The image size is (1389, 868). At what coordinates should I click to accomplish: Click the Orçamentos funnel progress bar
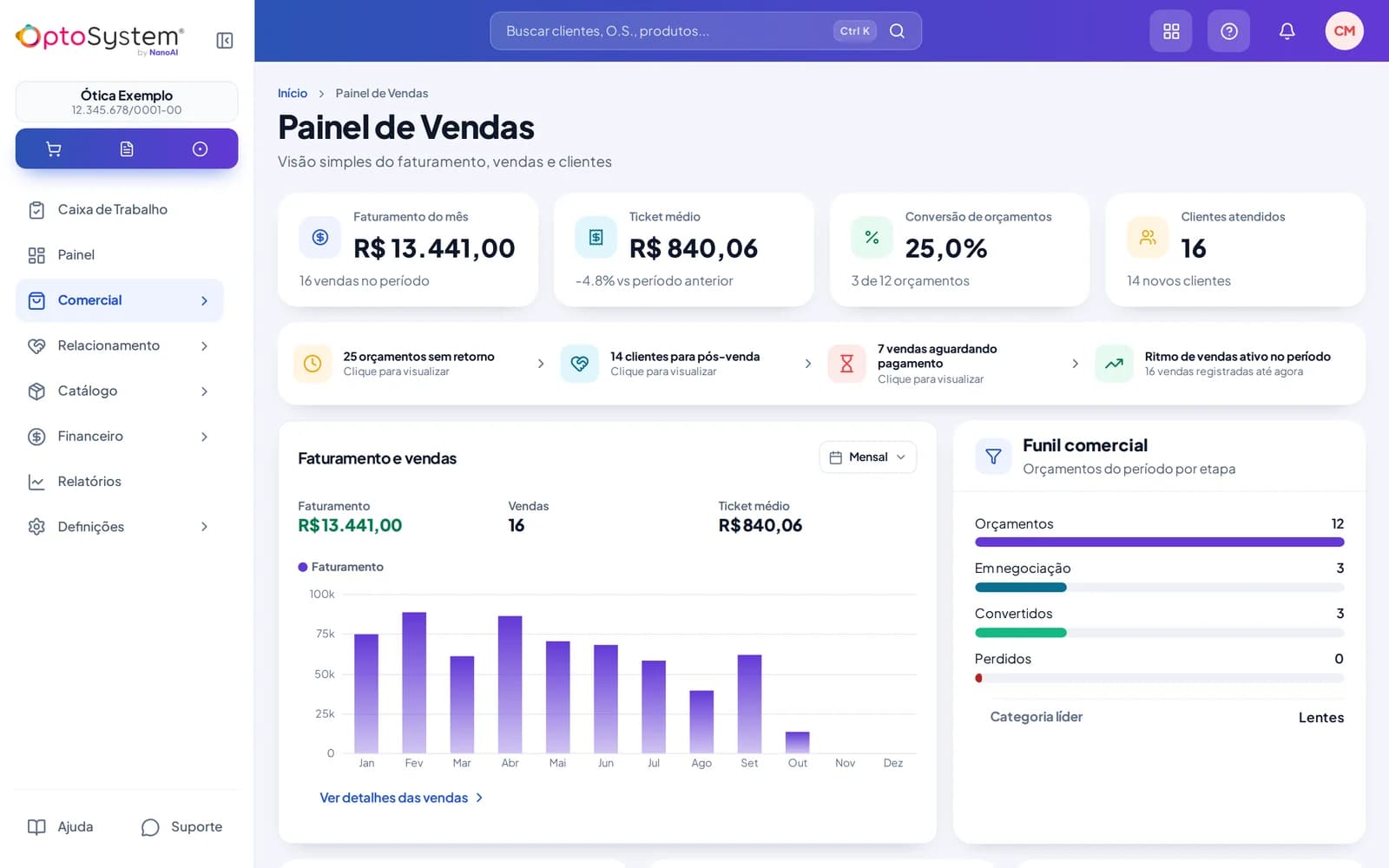tap(1159, 542)
